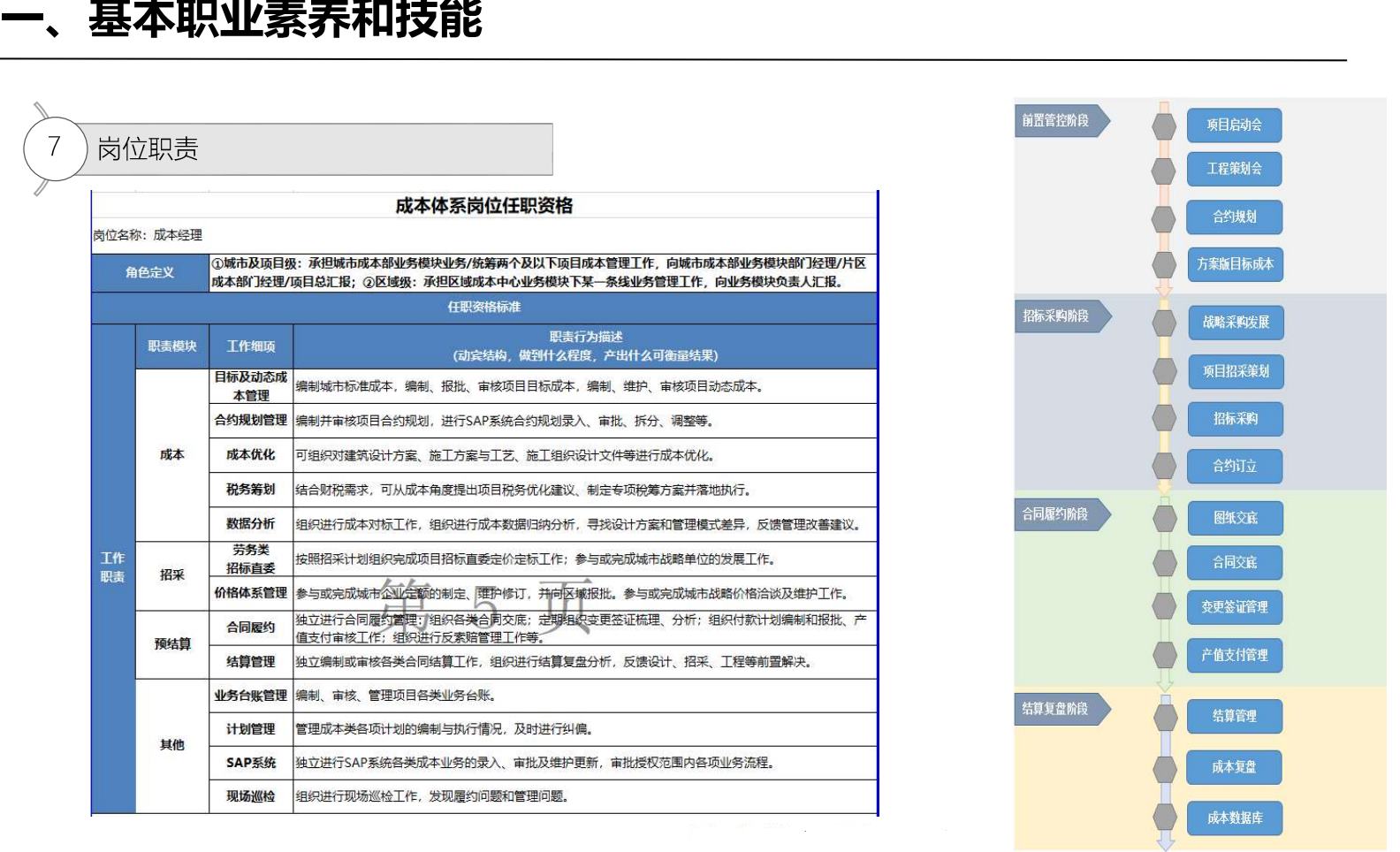The width and height of the screenshot is (1400, 852).
Task: Click the 结算复盘阶段 stage label
Action: pos(1061,709)
